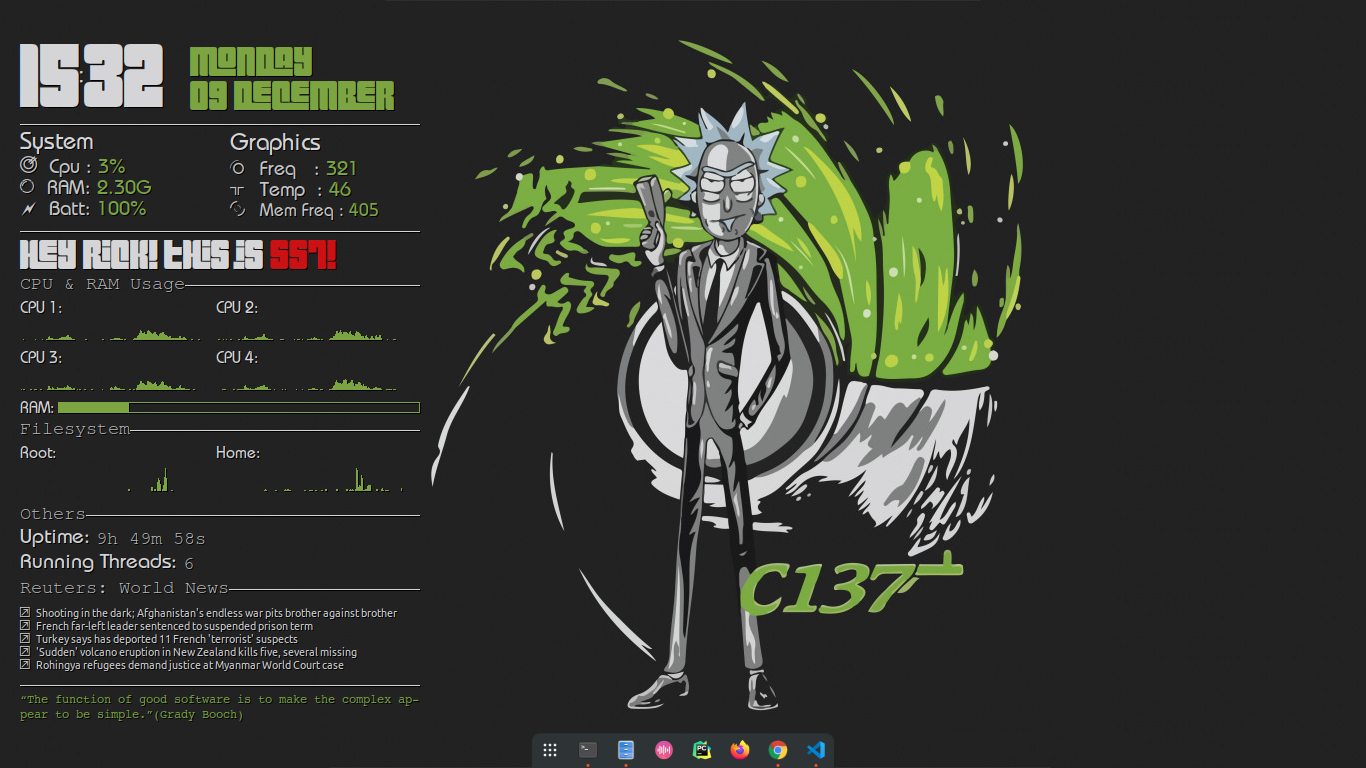This screenshot has height=768, width=1366.
Task: Open the pink sound waveform app
Action: [664, 750]
